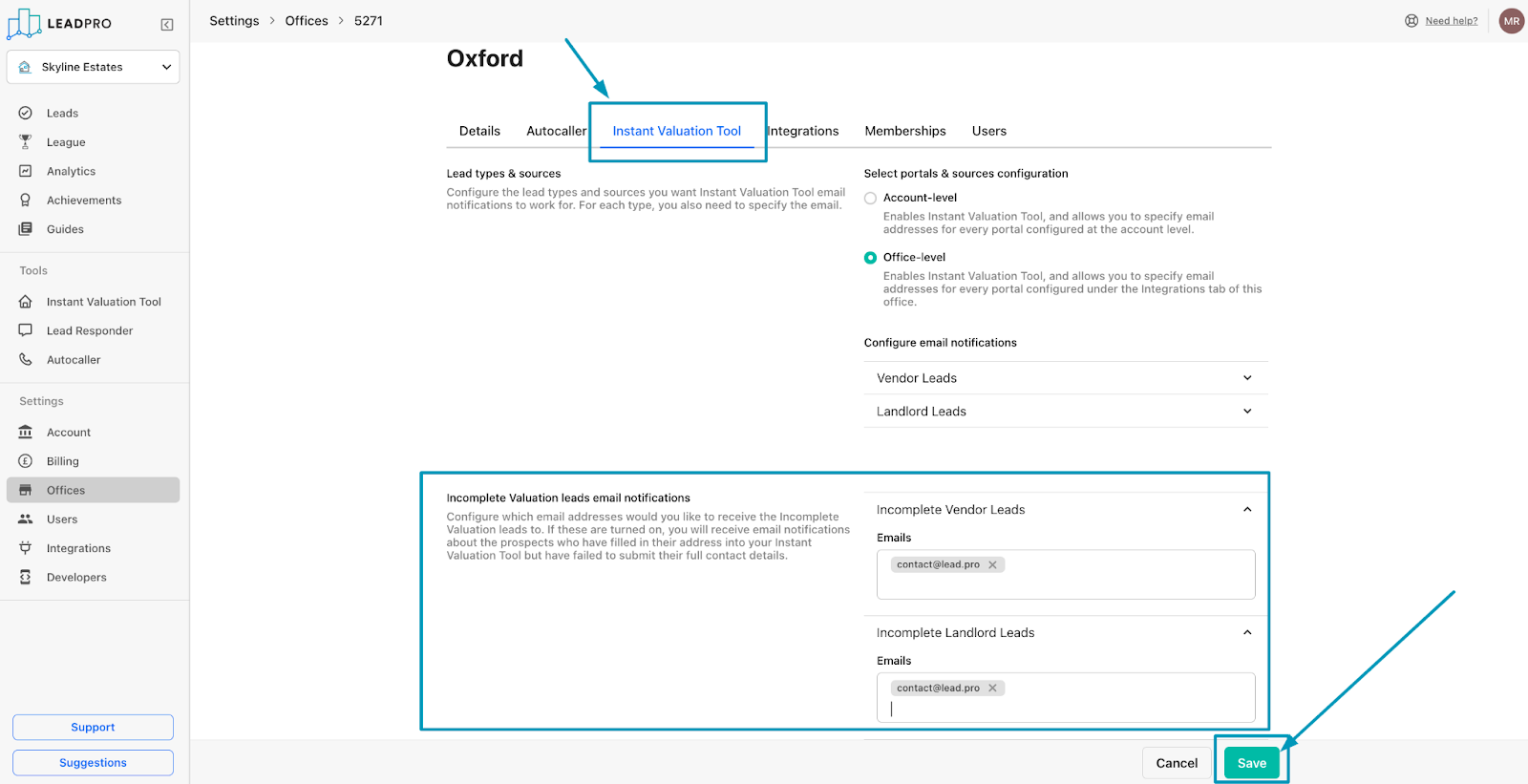Screen dimensions: 1528x784
Task: Collapse the Incomplete Vendor Leads section
Action: coord(1247,510)
